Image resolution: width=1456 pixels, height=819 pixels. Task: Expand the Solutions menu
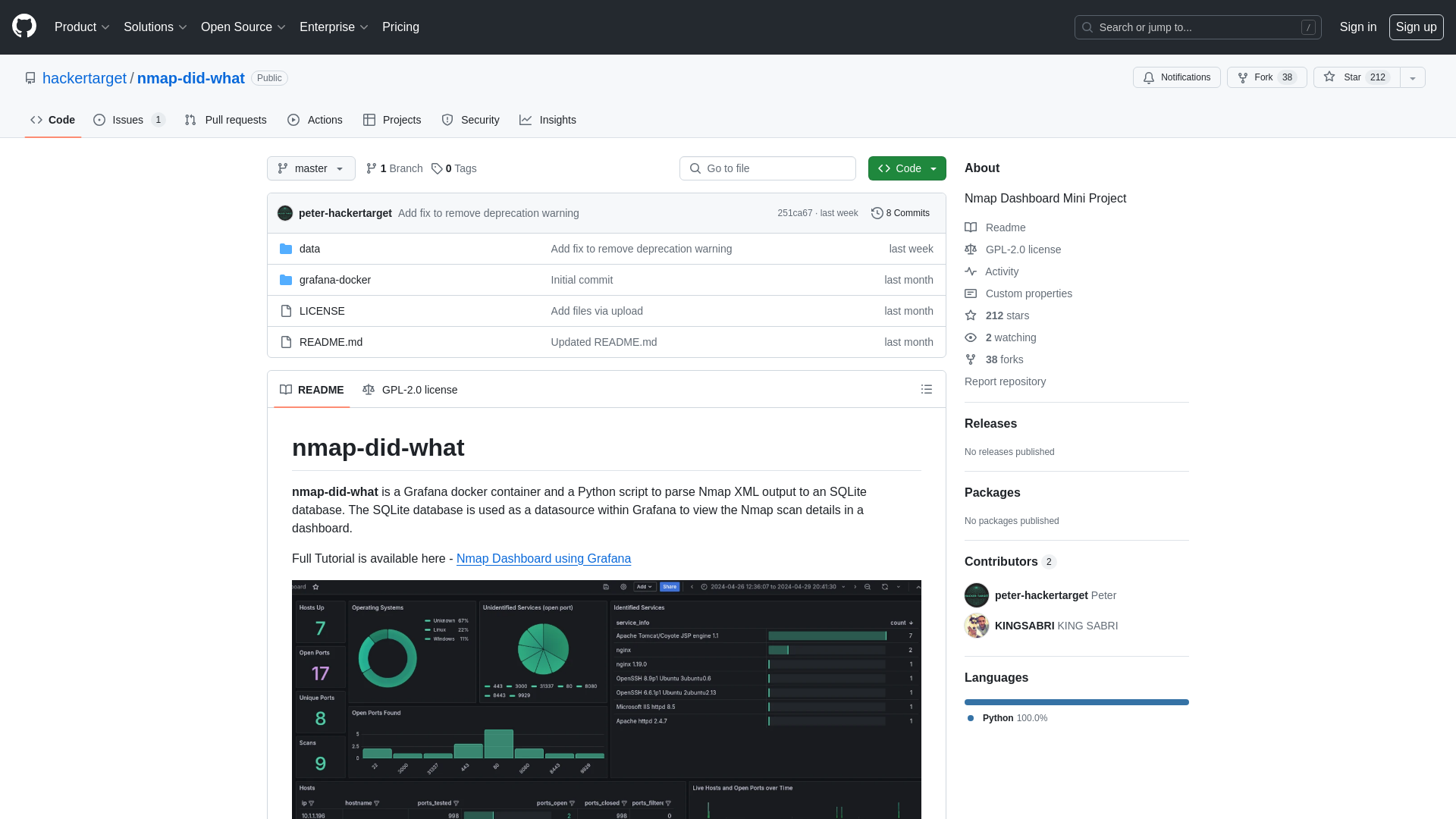155,27
